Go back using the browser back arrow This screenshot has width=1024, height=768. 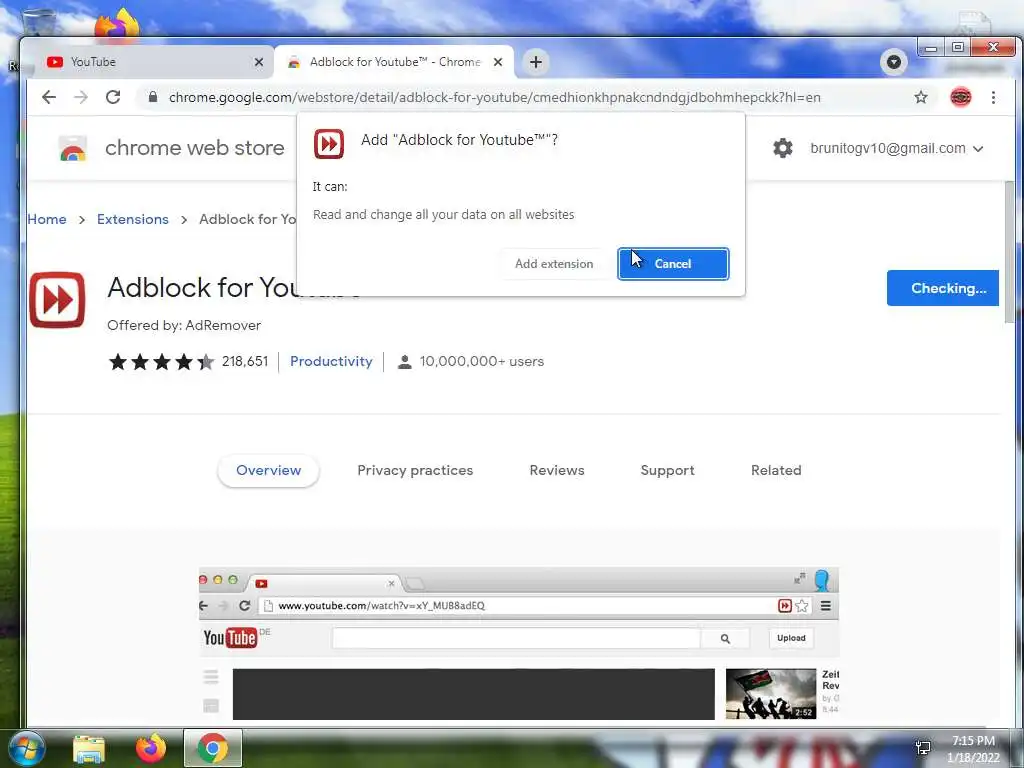49,97
